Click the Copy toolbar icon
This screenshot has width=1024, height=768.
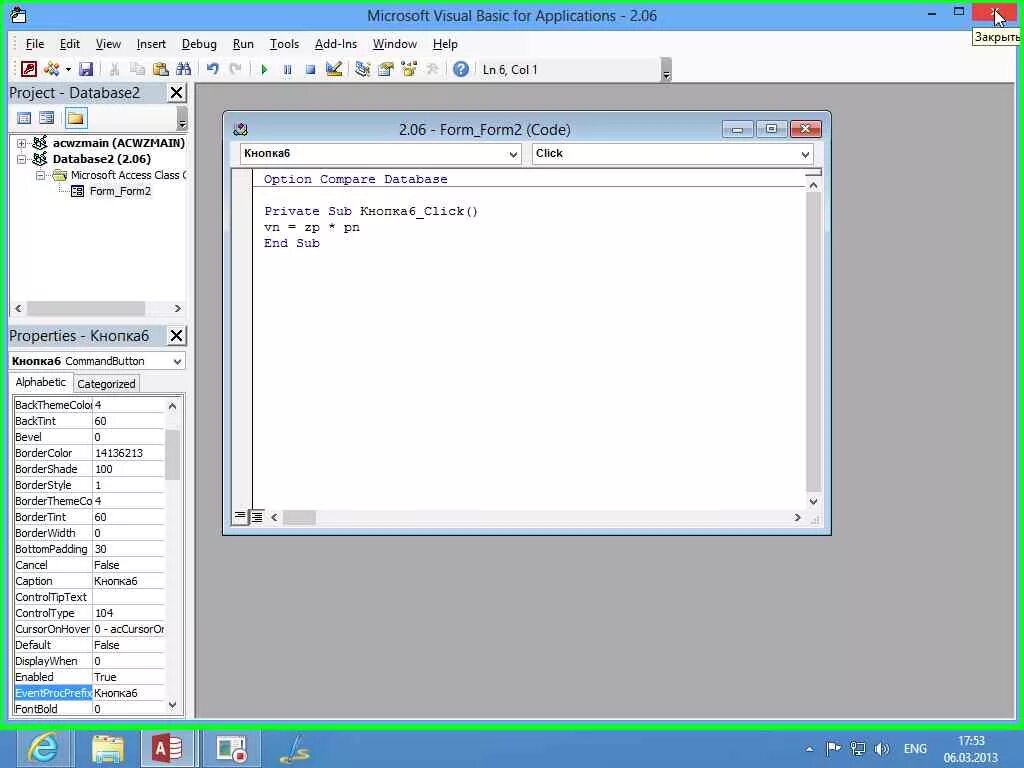click(x=137, y=69)
